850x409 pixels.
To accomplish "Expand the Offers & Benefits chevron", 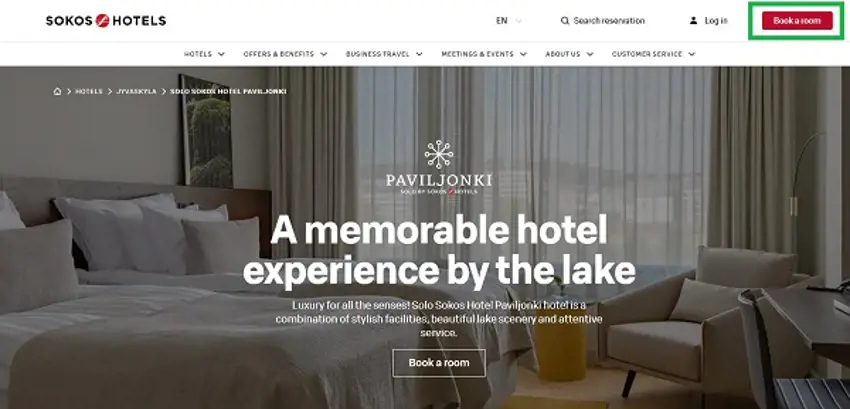I will pyautogui.click(x=324, y=54).
